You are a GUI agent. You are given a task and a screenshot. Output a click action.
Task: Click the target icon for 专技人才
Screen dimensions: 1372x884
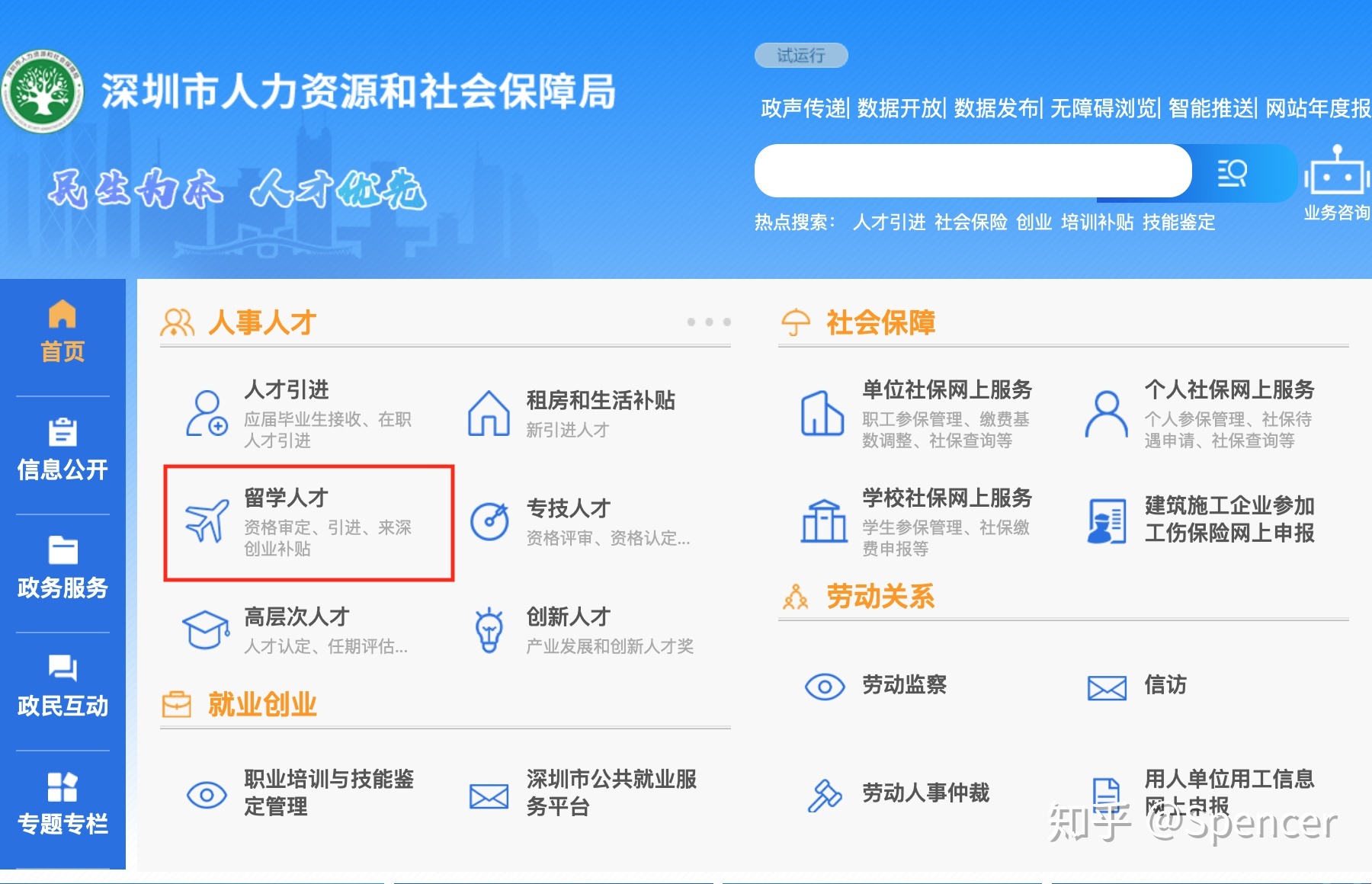coord(489,521)
